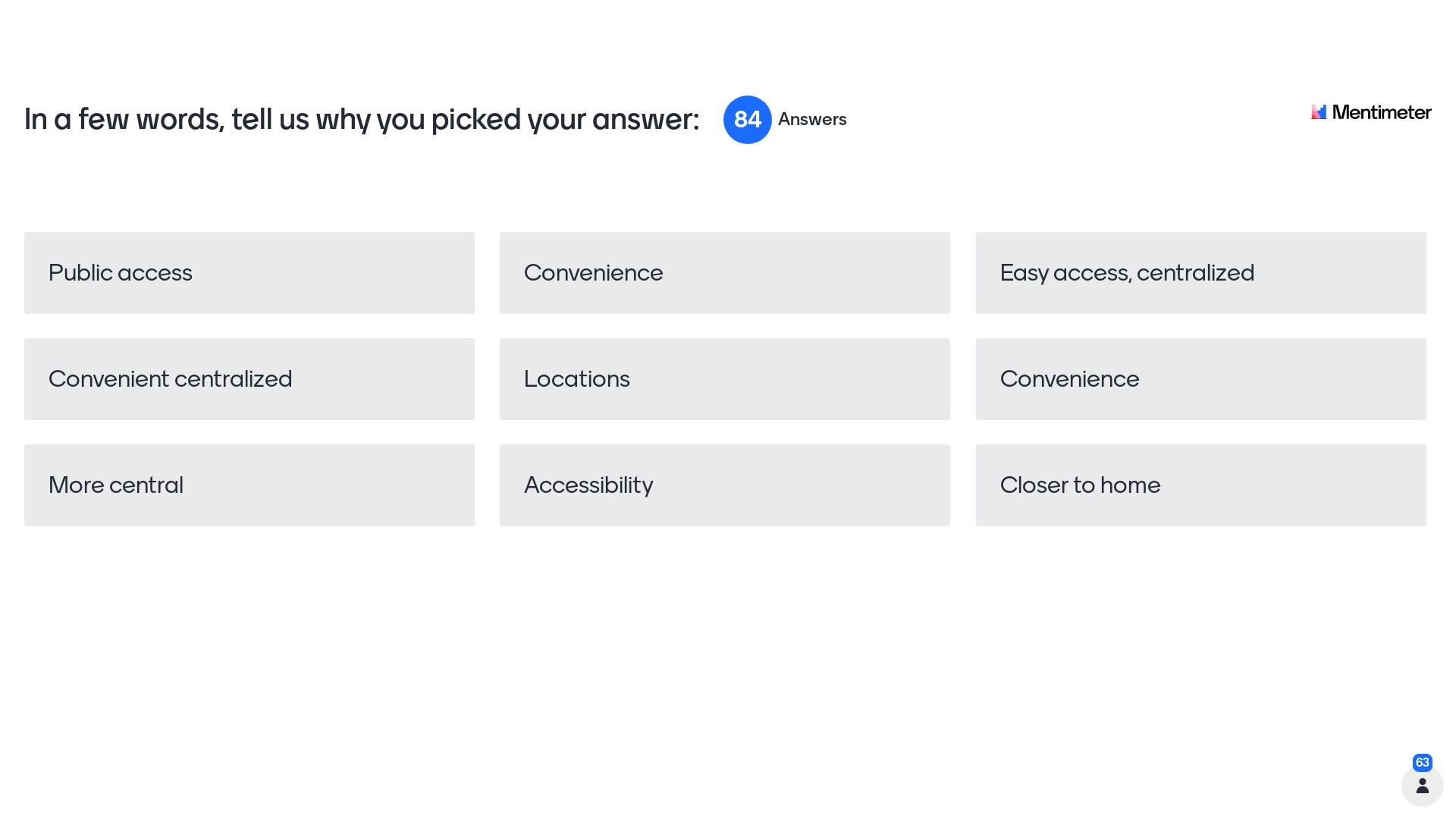
Task: Open the Easy access, centralized response
Action: click(x=1200, y=273)
